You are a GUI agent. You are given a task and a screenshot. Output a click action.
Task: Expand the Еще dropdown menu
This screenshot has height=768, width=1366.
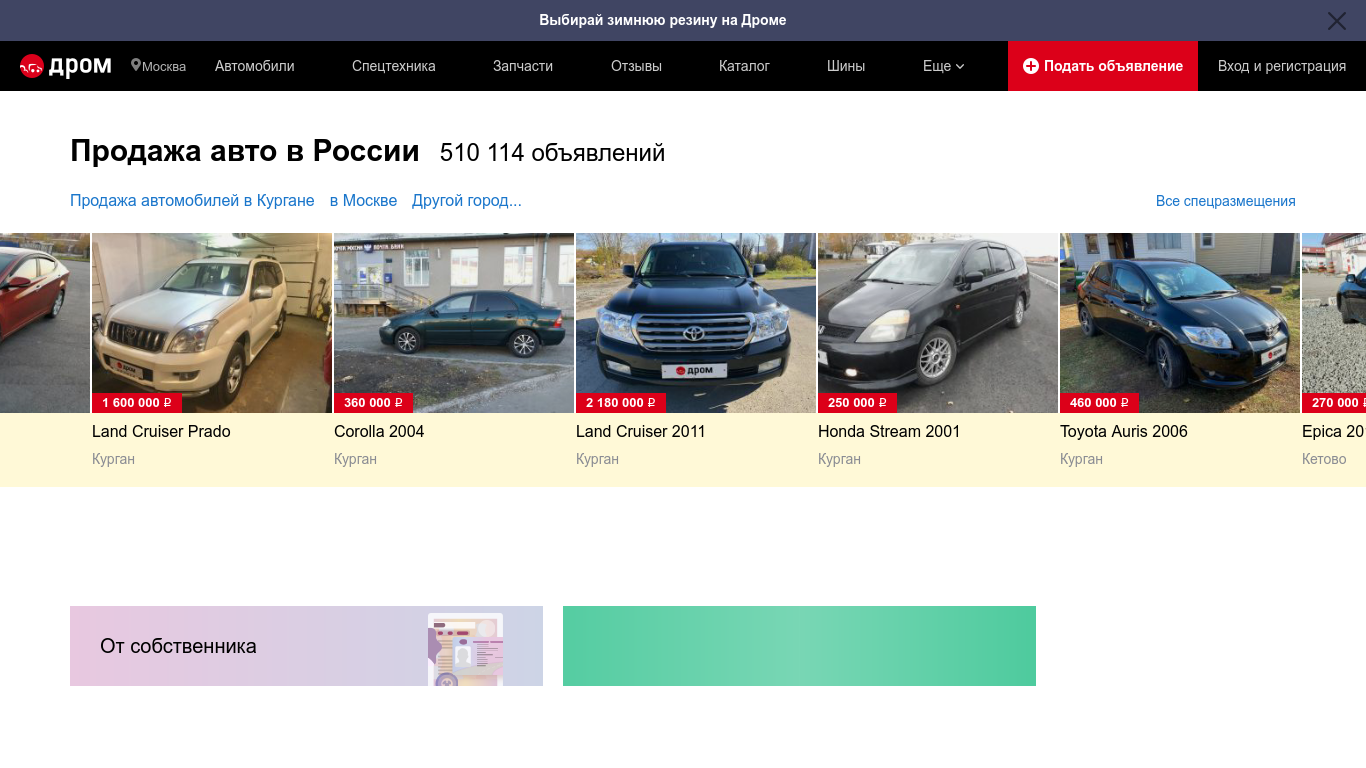click(943, 66)
